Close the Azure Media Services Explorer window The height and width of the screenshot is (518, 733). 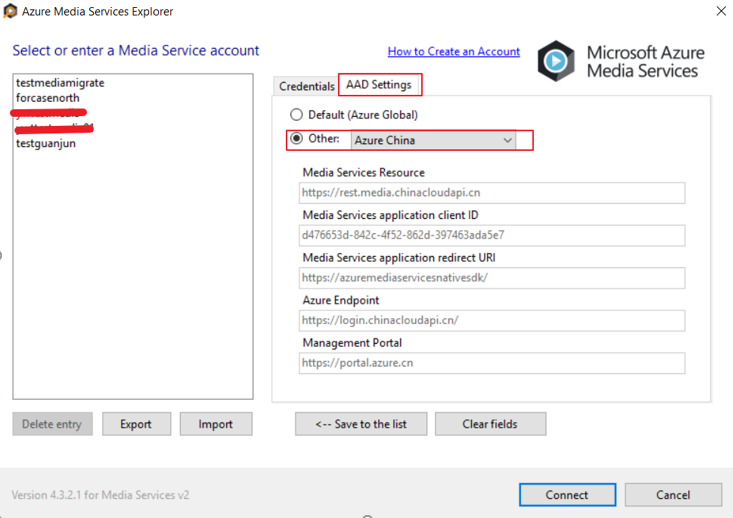point(721,12)
